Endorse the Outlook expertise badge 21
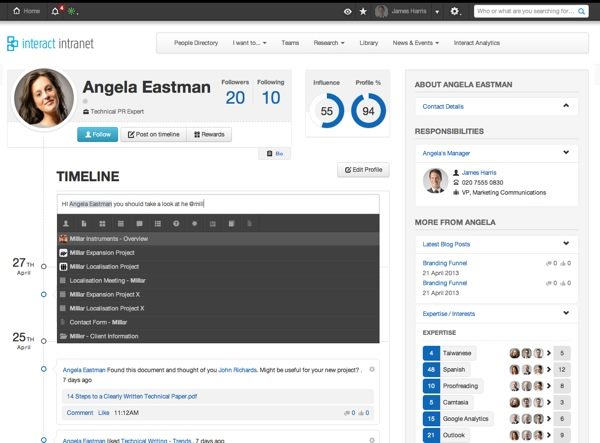600x443 pixels. click(x=431, y=435)
